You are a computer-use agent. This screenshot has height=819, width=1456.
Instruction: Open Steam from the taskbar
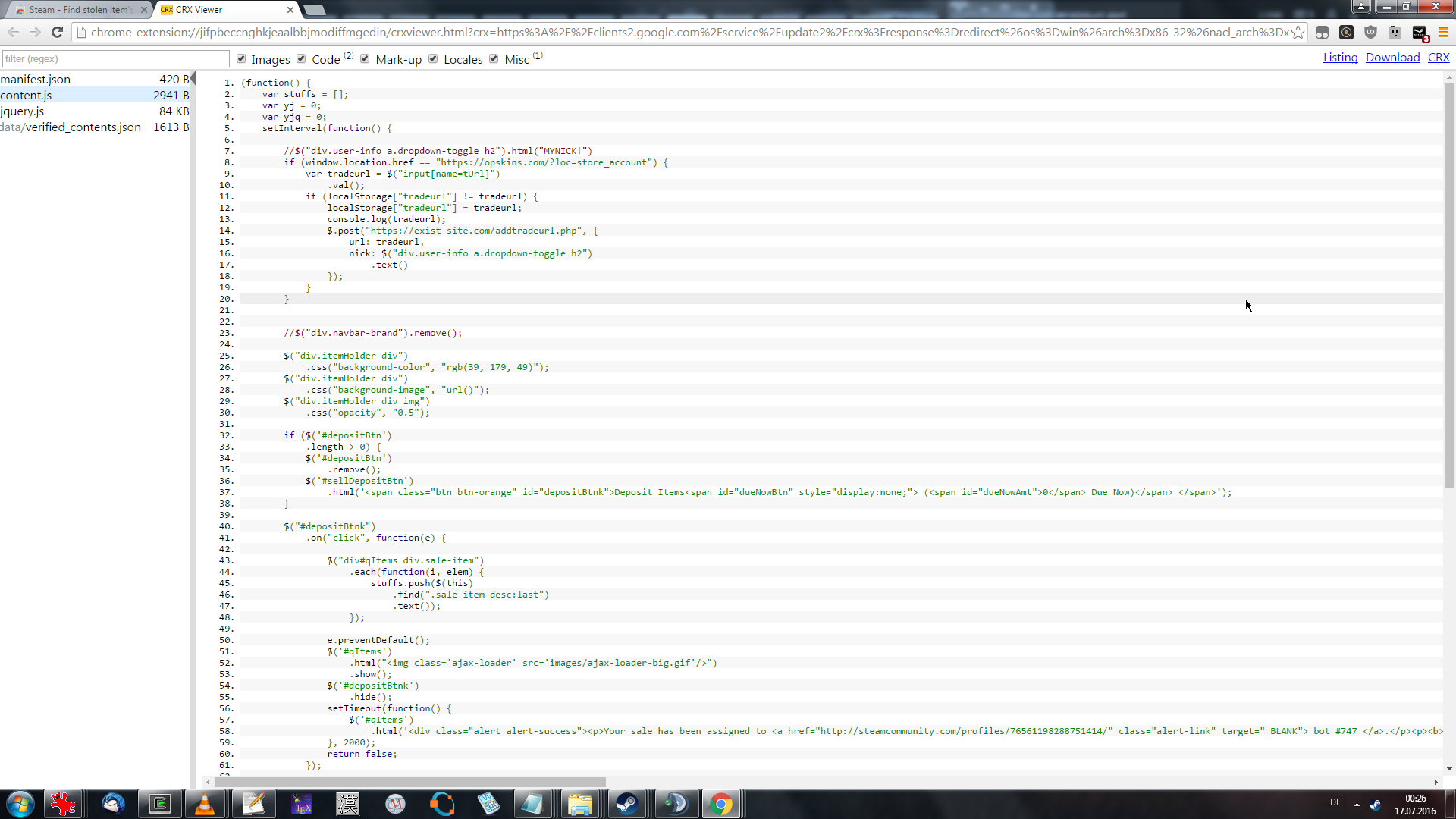click(x=626, y=804)
